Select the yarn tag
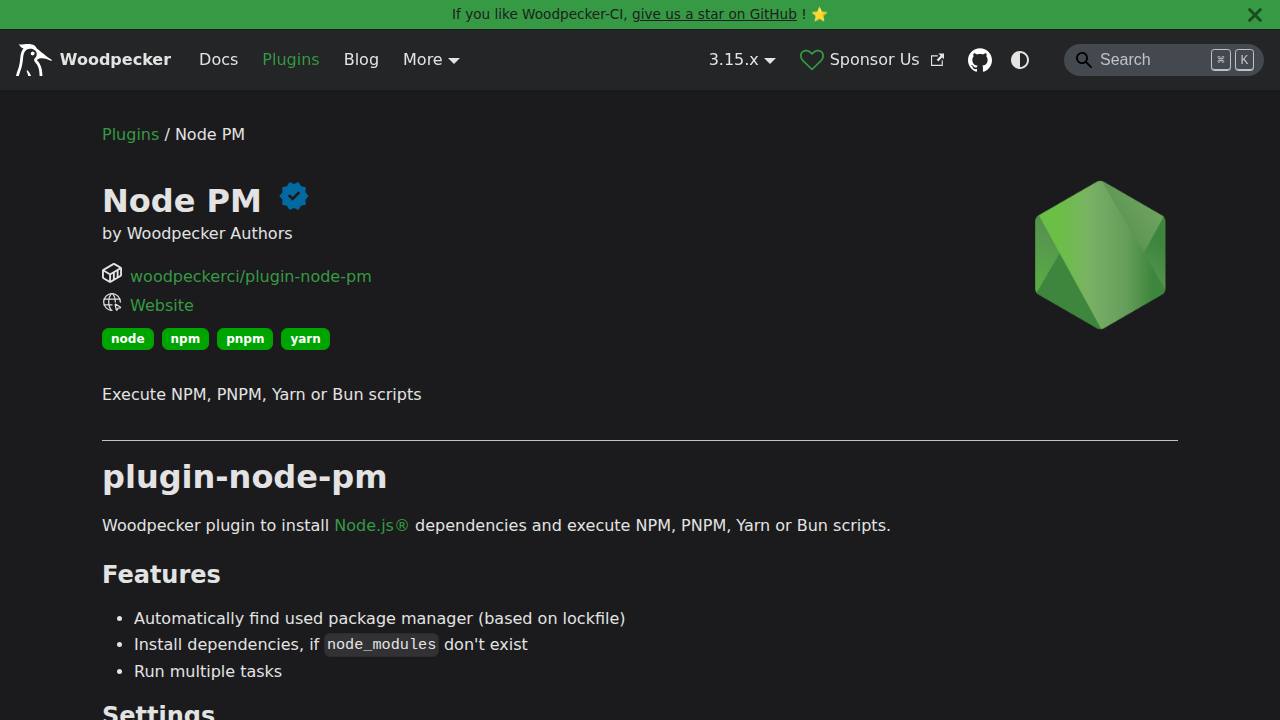This screenshot has height=720, width=1280. pyautogui.click(x=305, y=339)
